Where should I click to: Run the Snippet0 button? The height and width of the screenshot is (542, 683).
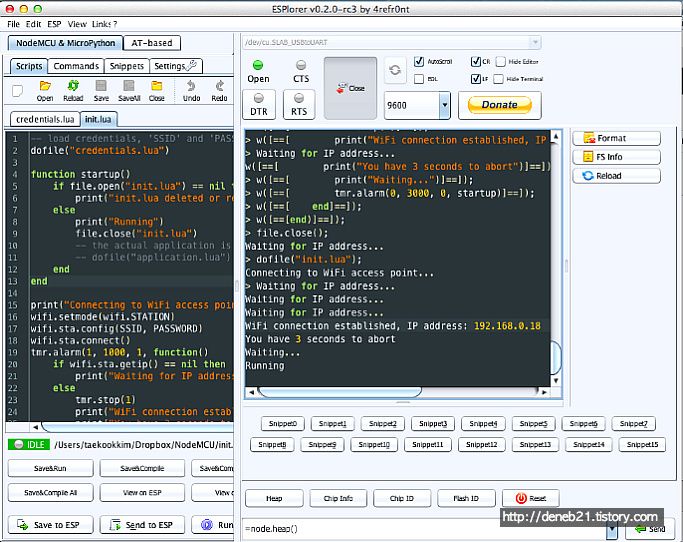(x=283, y=423)
